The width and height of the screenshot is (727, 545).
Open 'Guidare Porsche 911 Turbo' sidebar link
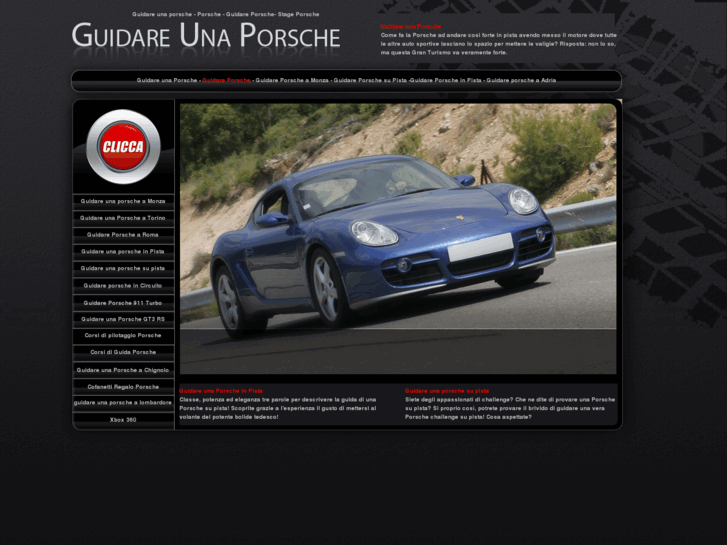[x=123, y=303]
